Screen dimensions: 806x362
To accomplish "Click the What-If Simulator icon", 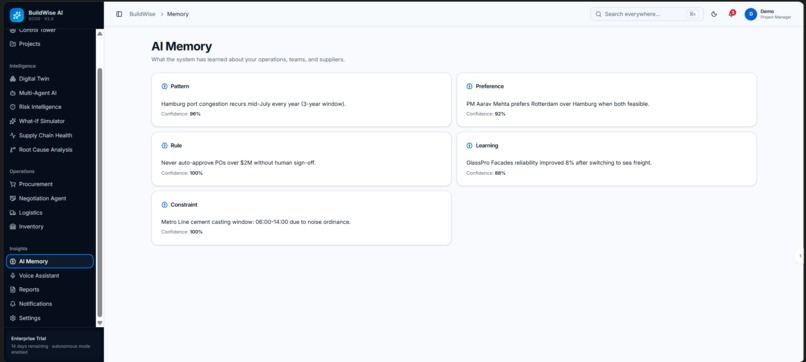I will [x=13, y=121].
